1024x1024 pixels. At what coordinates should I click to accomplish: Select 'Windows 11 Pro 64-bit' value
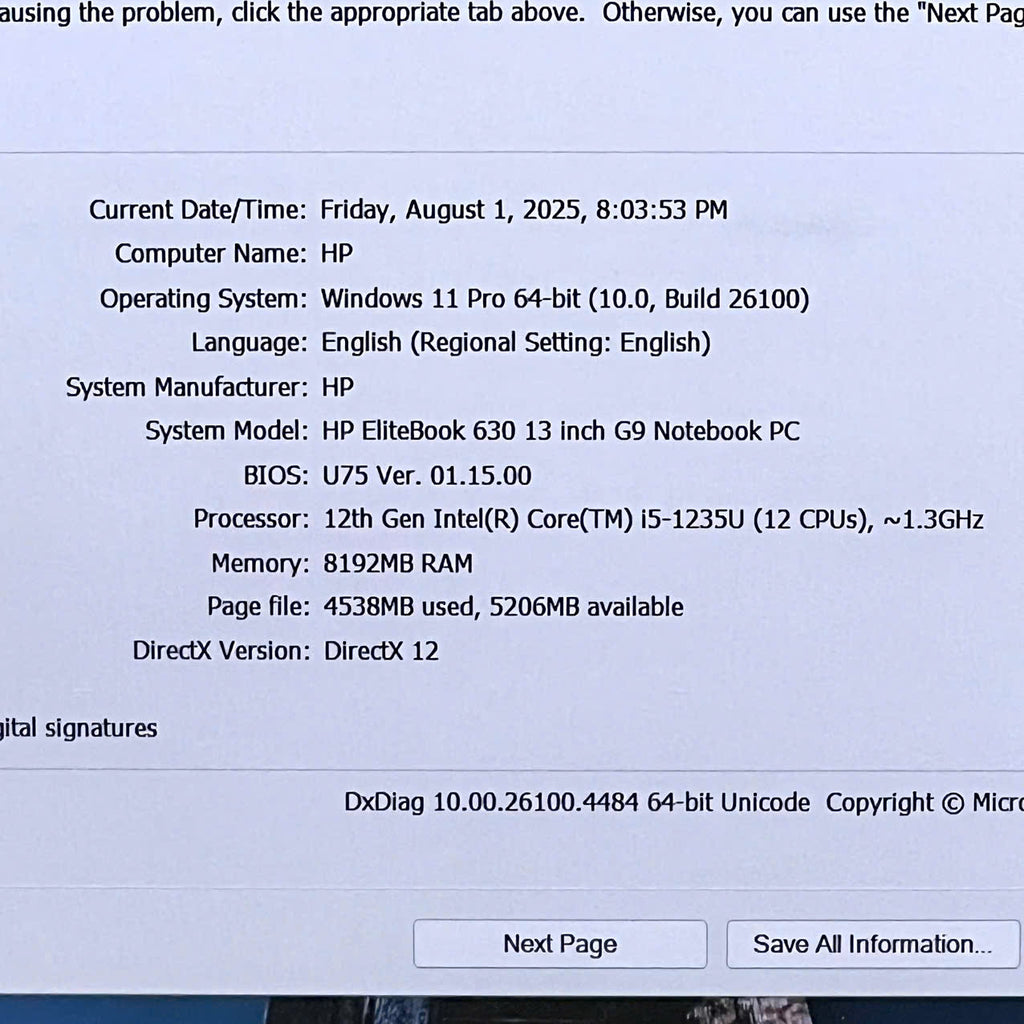point(565,299)
